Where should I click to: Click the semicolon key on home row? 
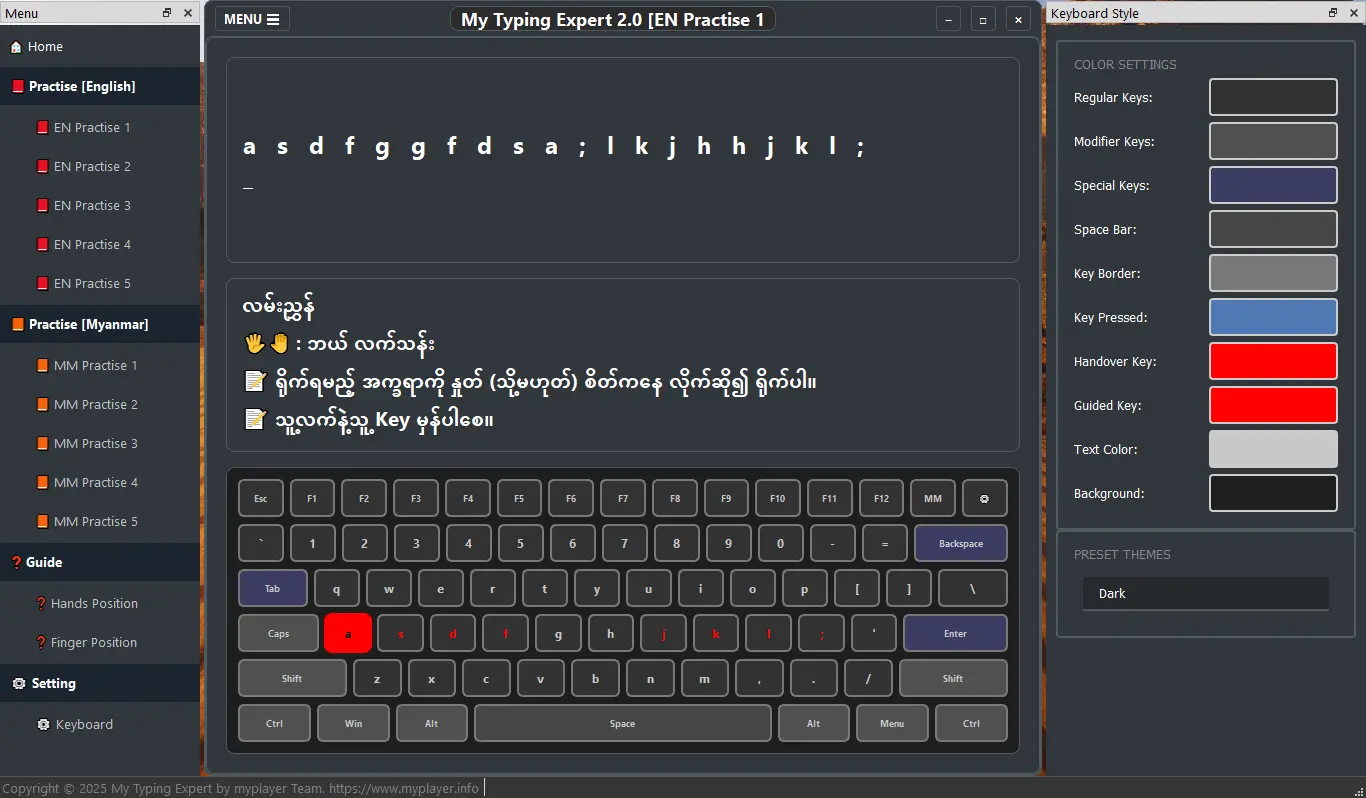click(x=823, y=633)
